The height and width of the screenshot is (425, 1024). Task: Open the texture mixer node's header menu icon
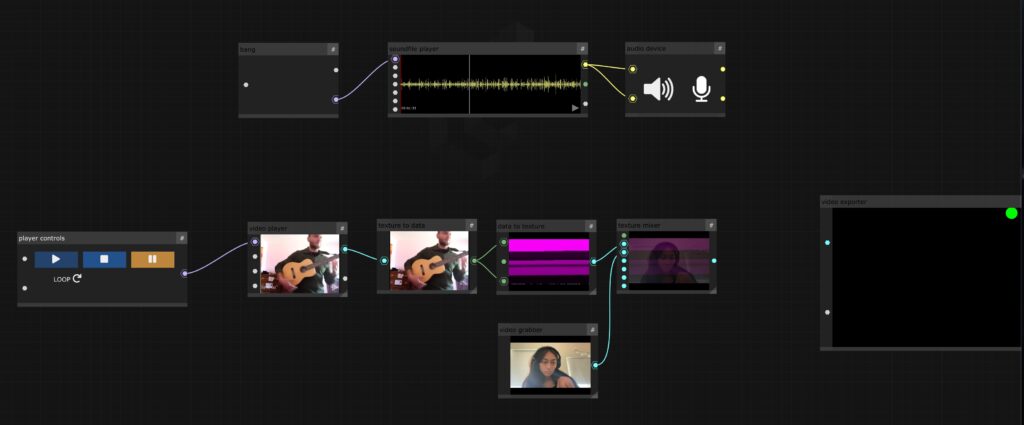pyautogui.click(x=711, y=225)
